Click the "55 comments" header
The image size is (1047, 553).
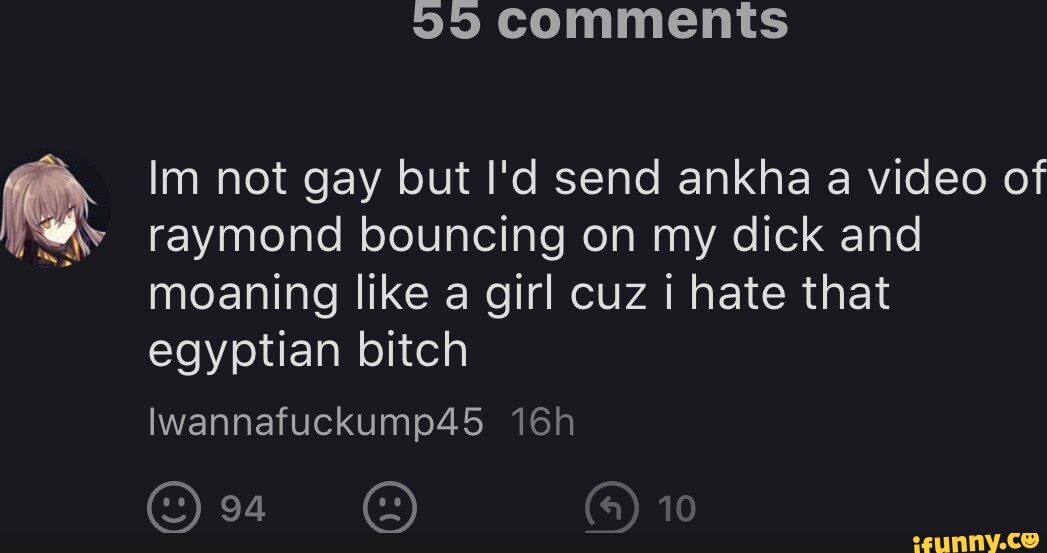(600, 19)
